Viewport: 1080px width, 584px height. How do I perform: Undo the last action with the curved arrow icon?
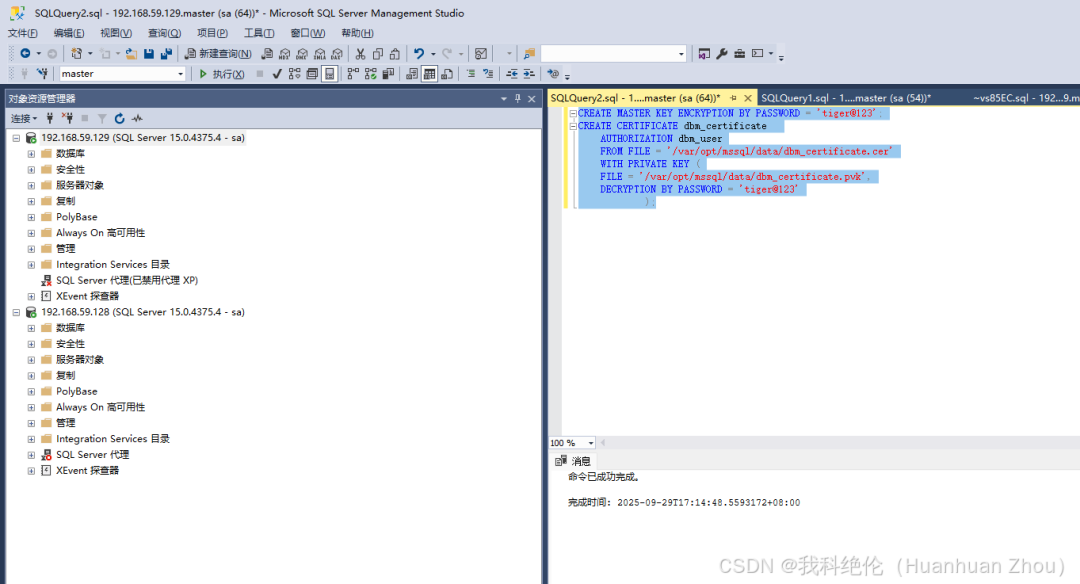pos(418,53)
